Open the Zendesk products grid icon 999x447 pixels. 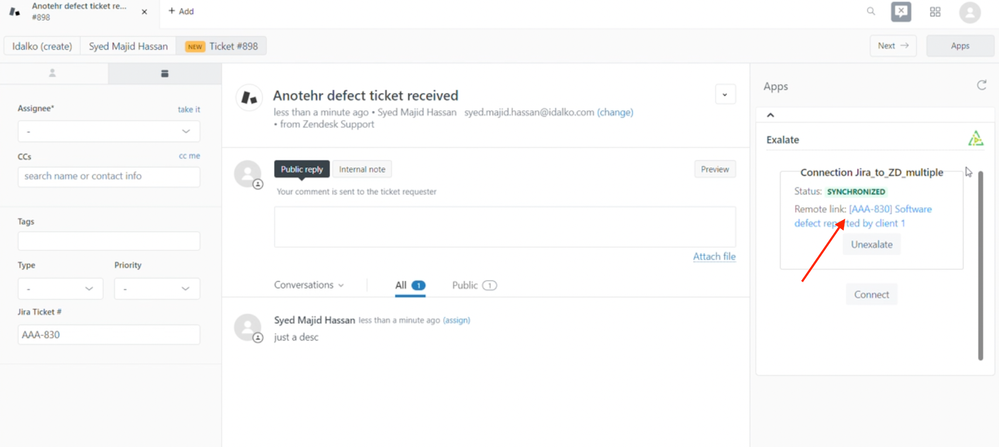point(935,11)
